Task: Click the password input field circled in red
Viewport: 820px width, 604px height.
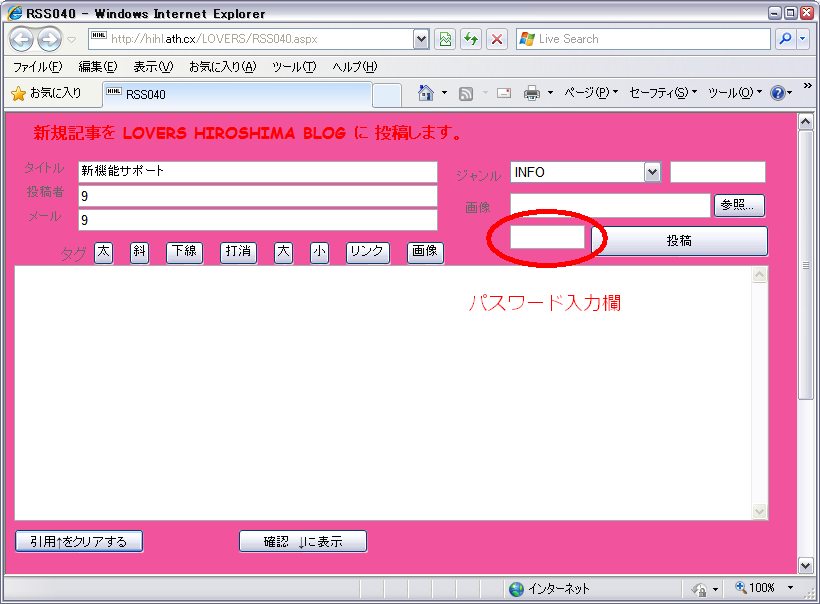Action: pyautogui.click(x=547, y=238)
